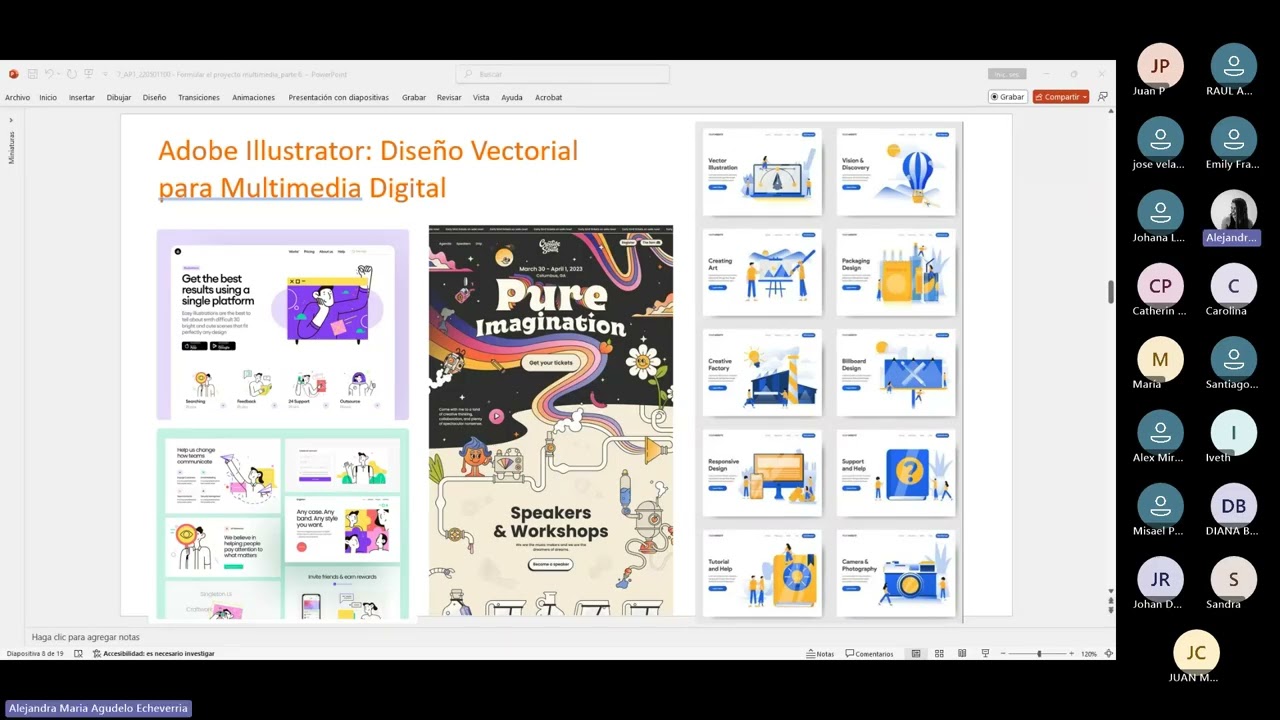Select the purple 'Get the best results' image
The width and height of the screenshot is (1280, 720).
pyautogui.click(x=283, y=325)
